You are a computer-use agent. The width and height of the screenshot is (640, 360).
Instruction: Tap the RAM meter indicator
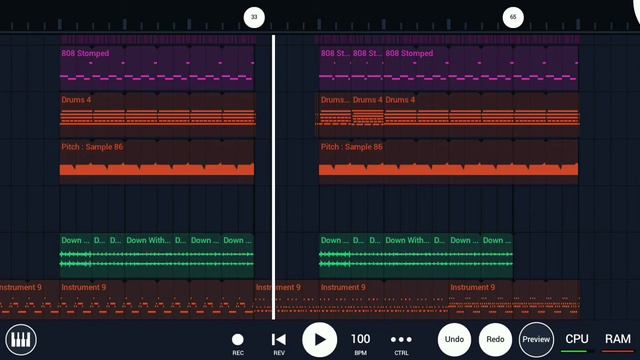pyautogui.click(x=618, y=341)
